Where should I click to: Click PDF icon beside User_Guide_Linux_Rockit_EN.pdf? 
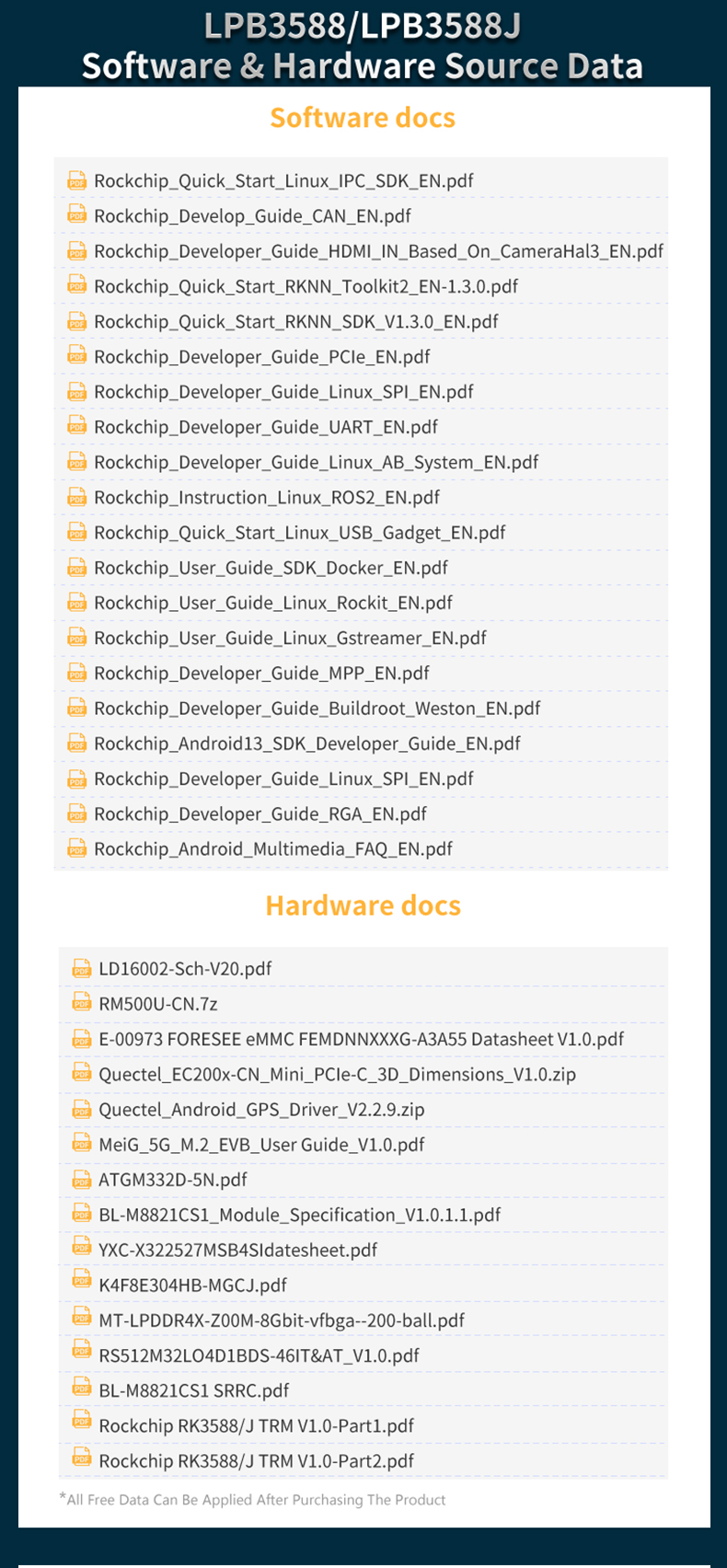pos(76,602)
